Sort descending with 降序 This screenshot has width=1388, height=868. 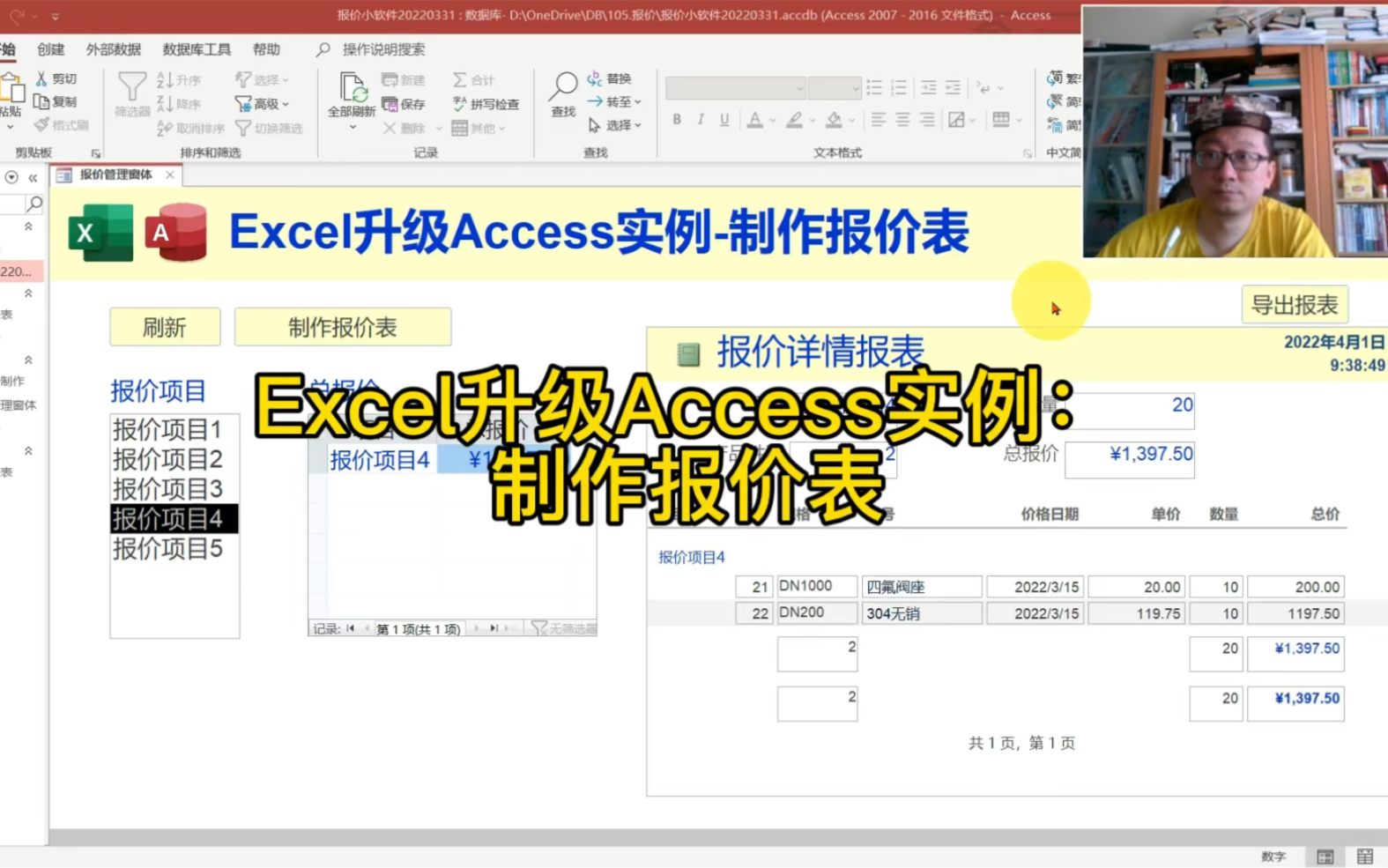pos(179,103)
